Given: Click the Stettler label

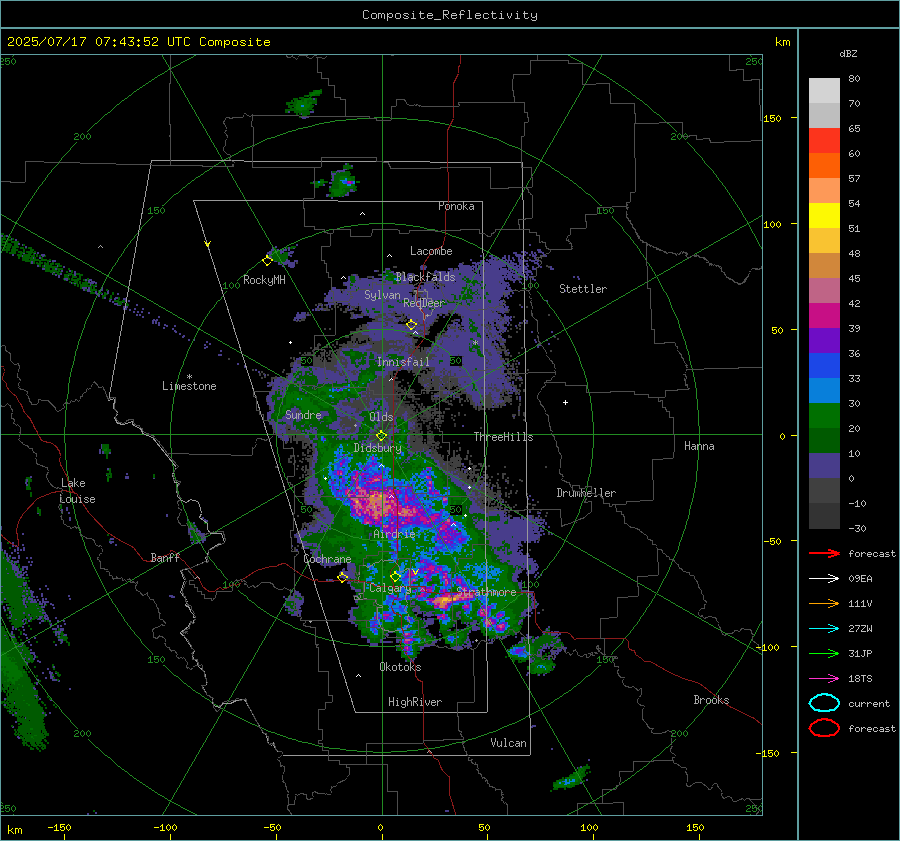Looking at the screenshot, I should [583, 289].
